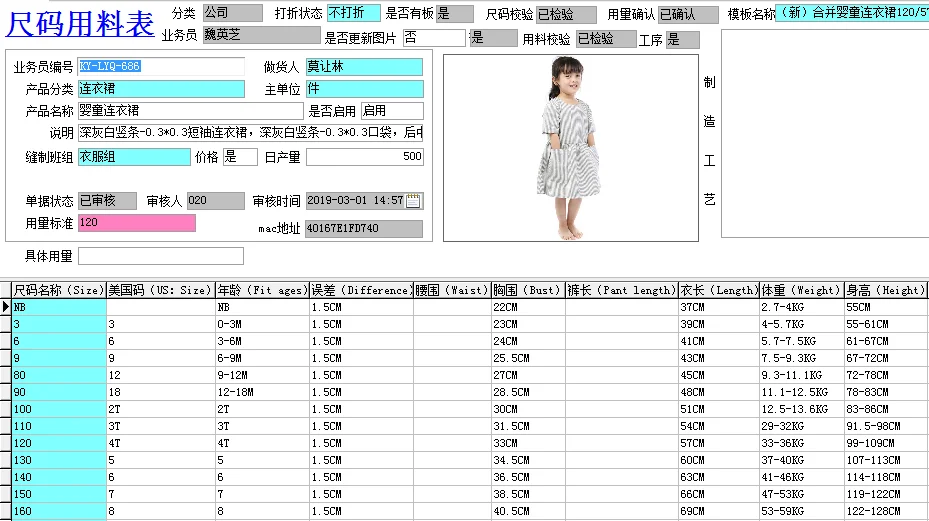Click the fit ages cell 0-3M
This screenshot has width=929, height=521.
262,324
